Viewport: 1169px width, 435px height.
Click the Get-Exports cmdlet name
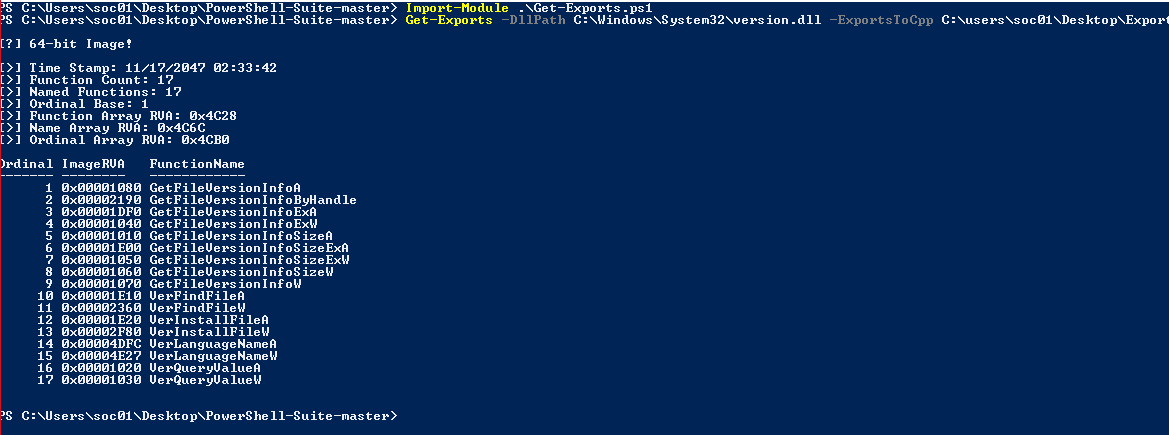point(449,19)
